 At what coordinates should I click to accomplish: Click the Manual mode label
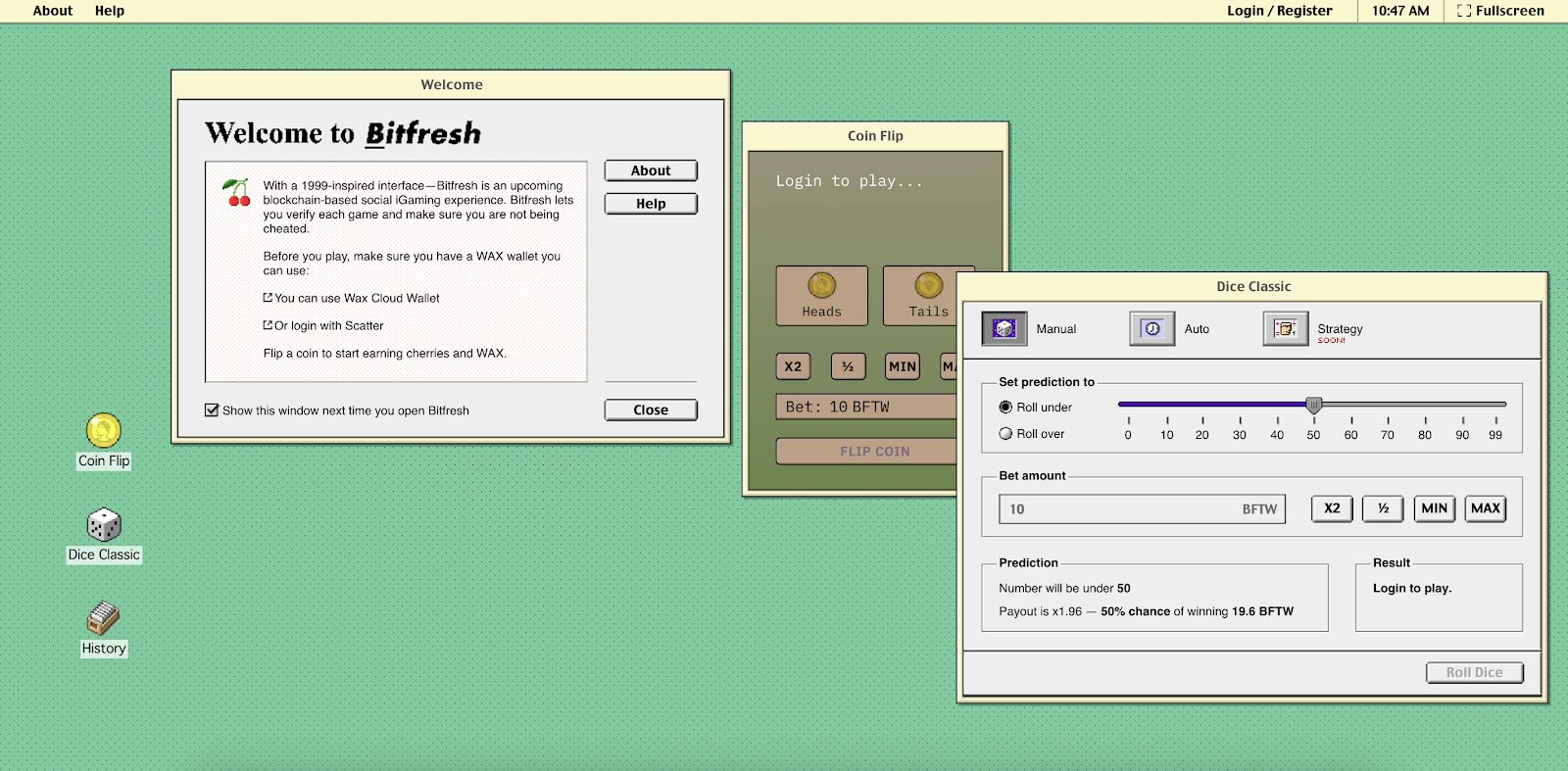click(1056, 329)
